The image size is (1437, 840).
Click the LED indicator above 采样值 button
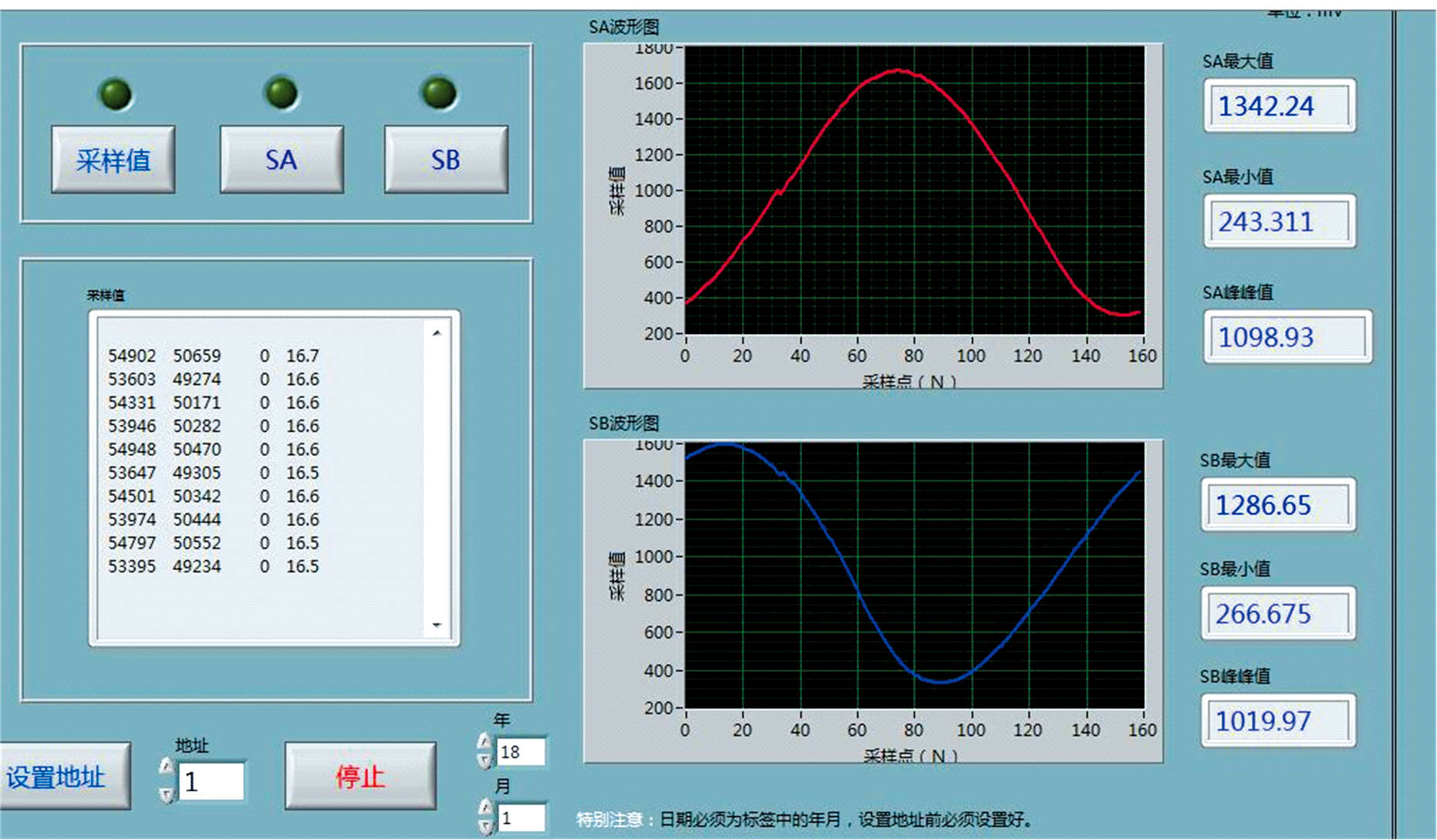[x=116, y=95]
